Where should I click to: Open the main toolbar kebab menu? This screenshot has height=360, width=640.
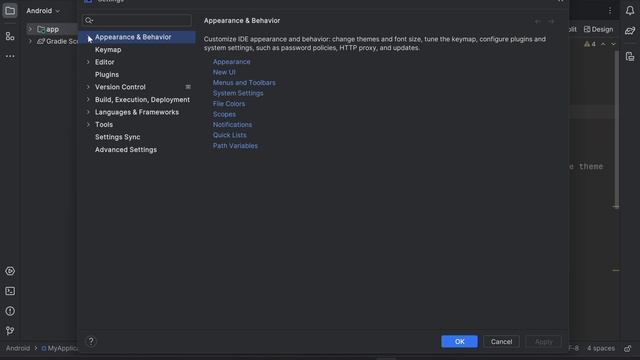[610, 11]
